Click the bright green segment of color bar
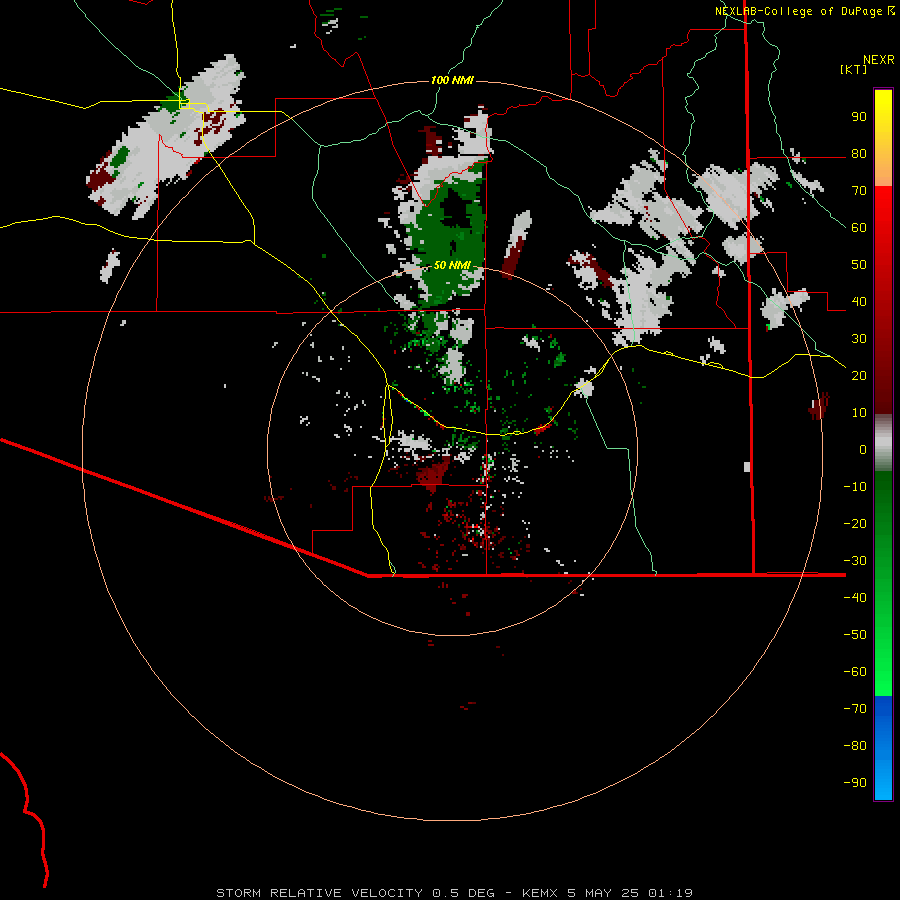 point(883,643)
